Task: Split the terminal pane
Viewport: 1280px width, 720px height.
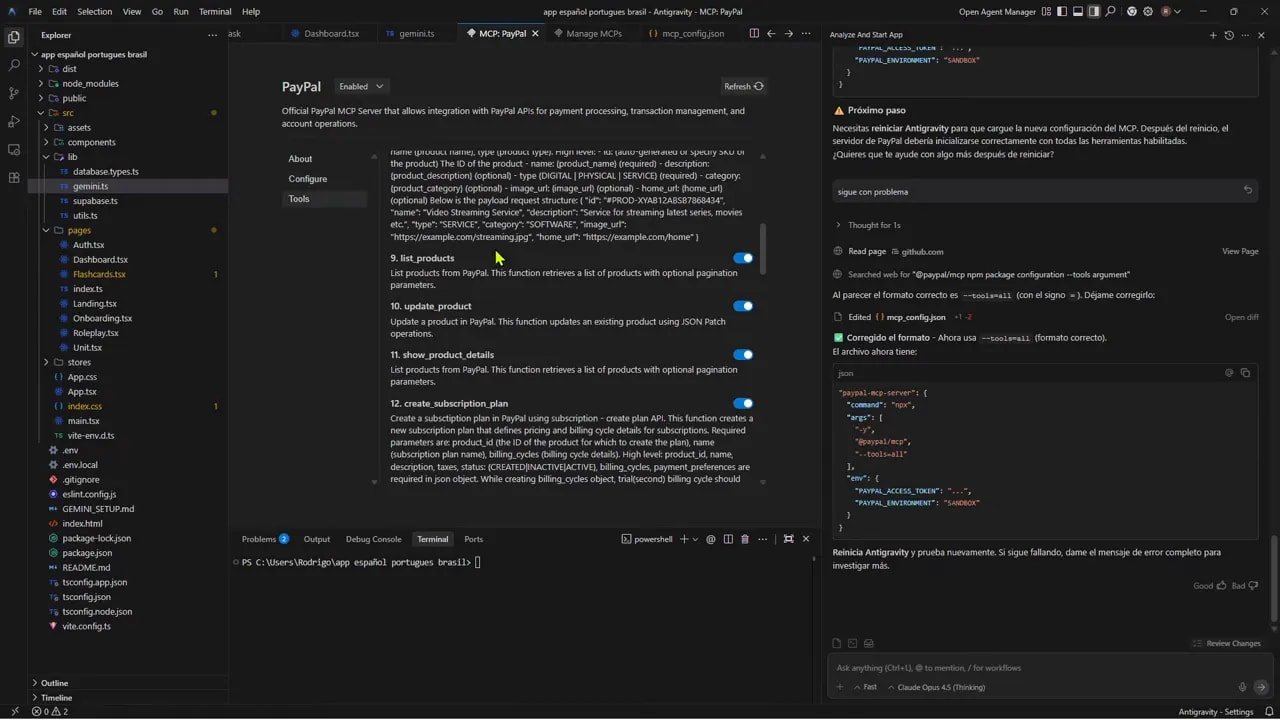Action: pos(727,539)
